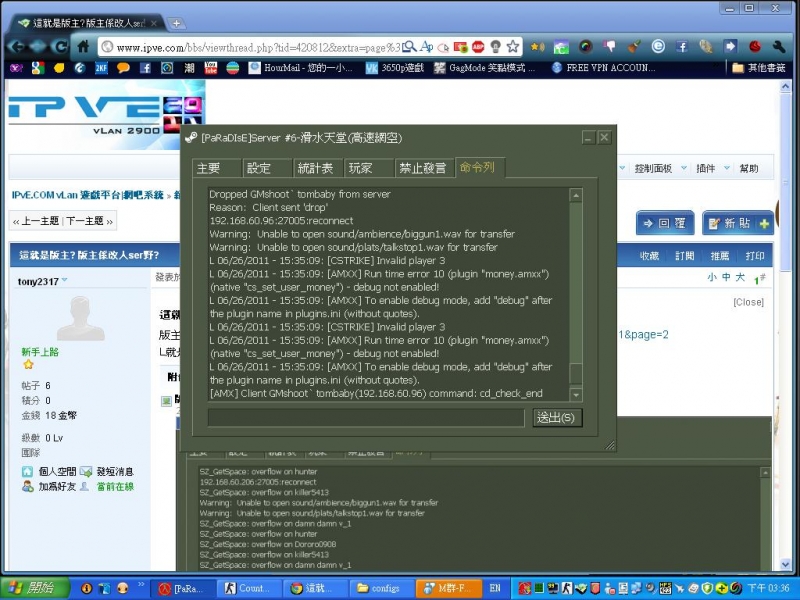This screenshot has height=600, width=800.
Task: Select the small font size 小
Action: click(712, 277)
